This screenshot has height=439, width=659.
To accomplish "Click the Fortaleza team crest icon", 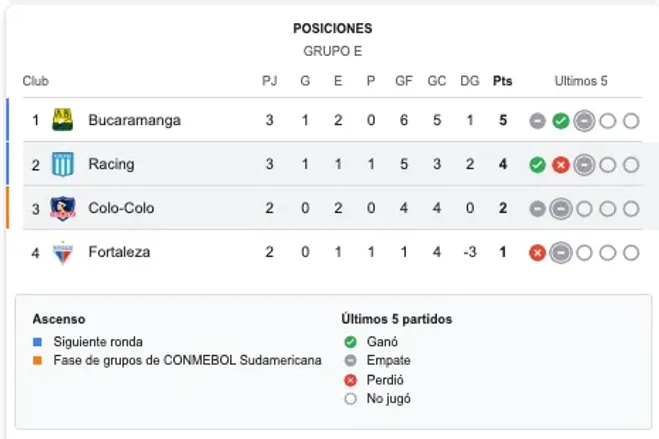I will point(62,252).
